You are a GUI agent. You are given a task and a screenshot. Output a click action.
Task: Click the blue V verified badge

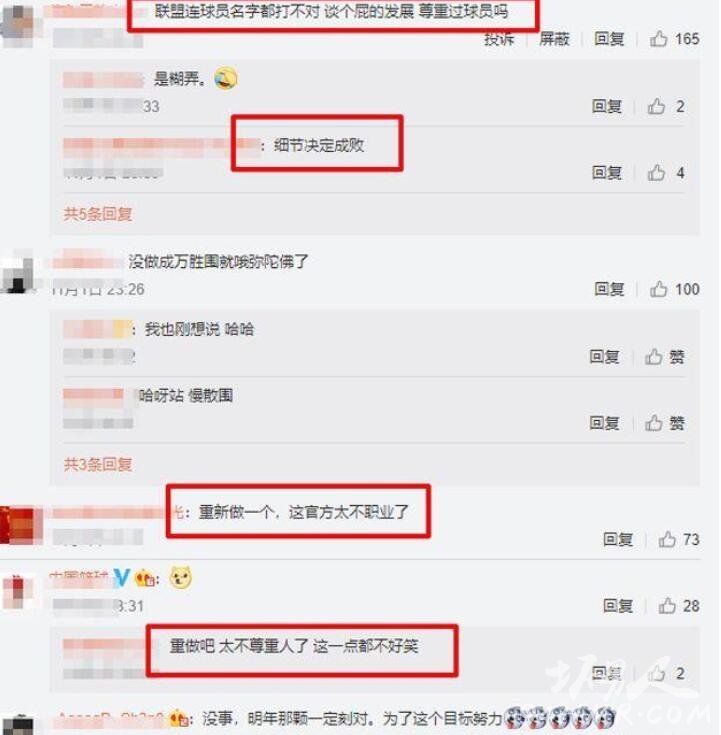(121, 578)
